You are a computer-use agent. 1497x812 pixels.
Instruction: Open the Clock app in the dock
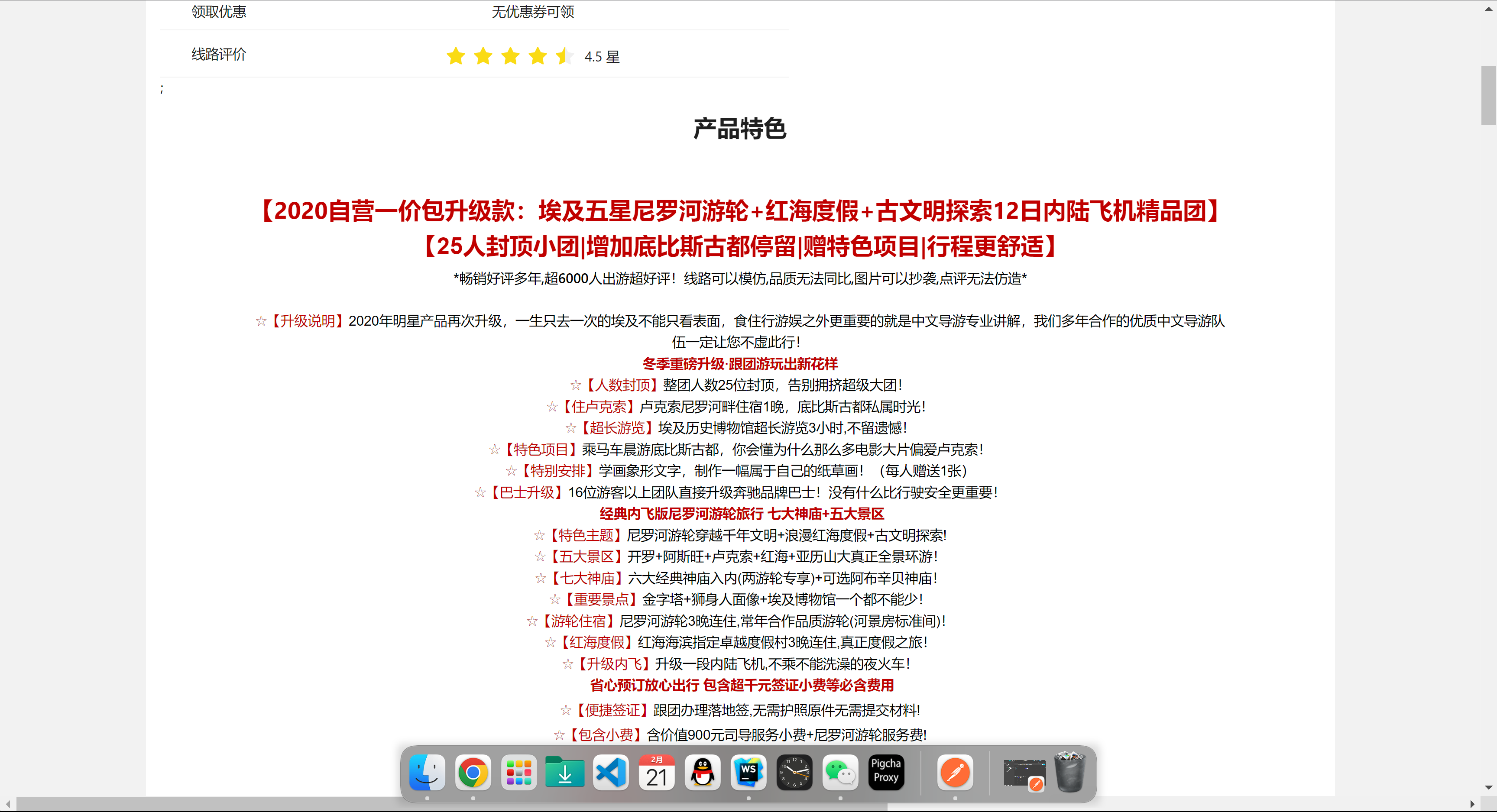pyautogui.click(x=794, y=773)
